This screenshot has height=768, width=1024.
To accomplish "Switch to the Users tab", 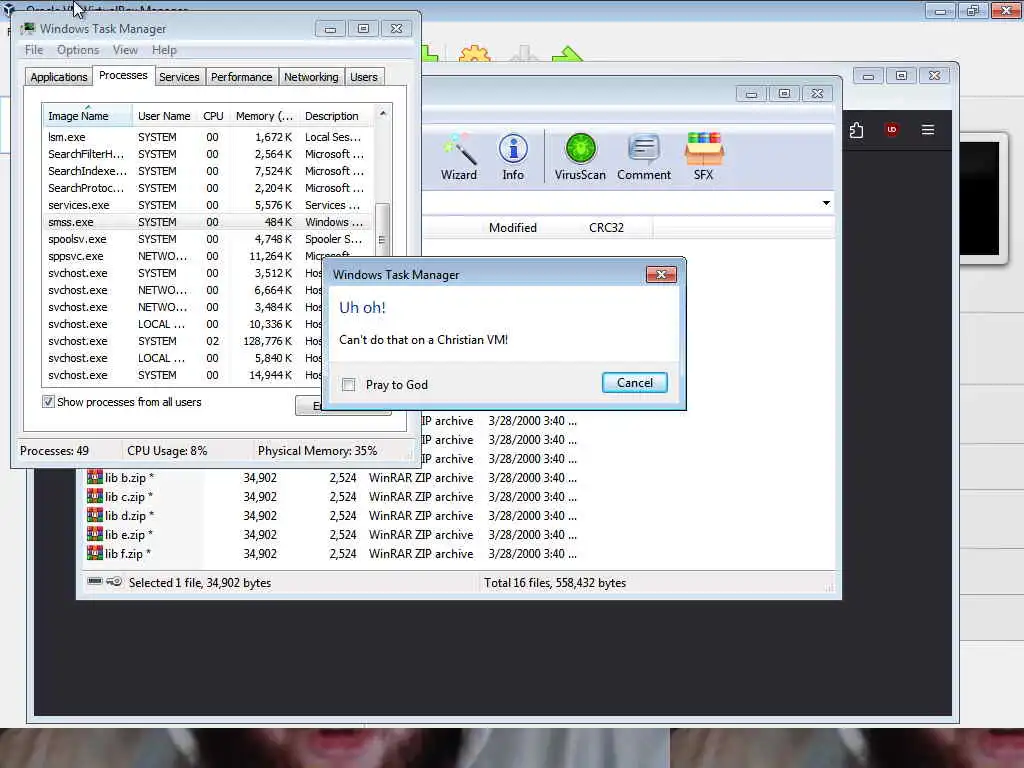I will [364, 77].
